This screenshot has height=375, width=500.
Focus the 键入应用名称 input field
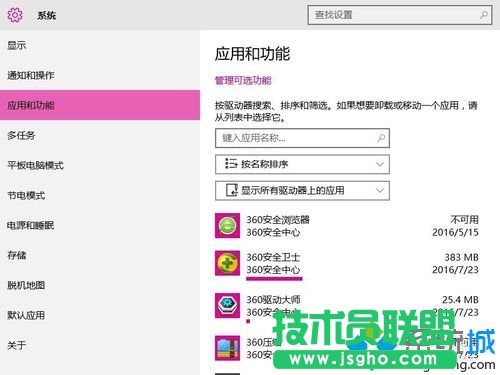pos(302,138)
